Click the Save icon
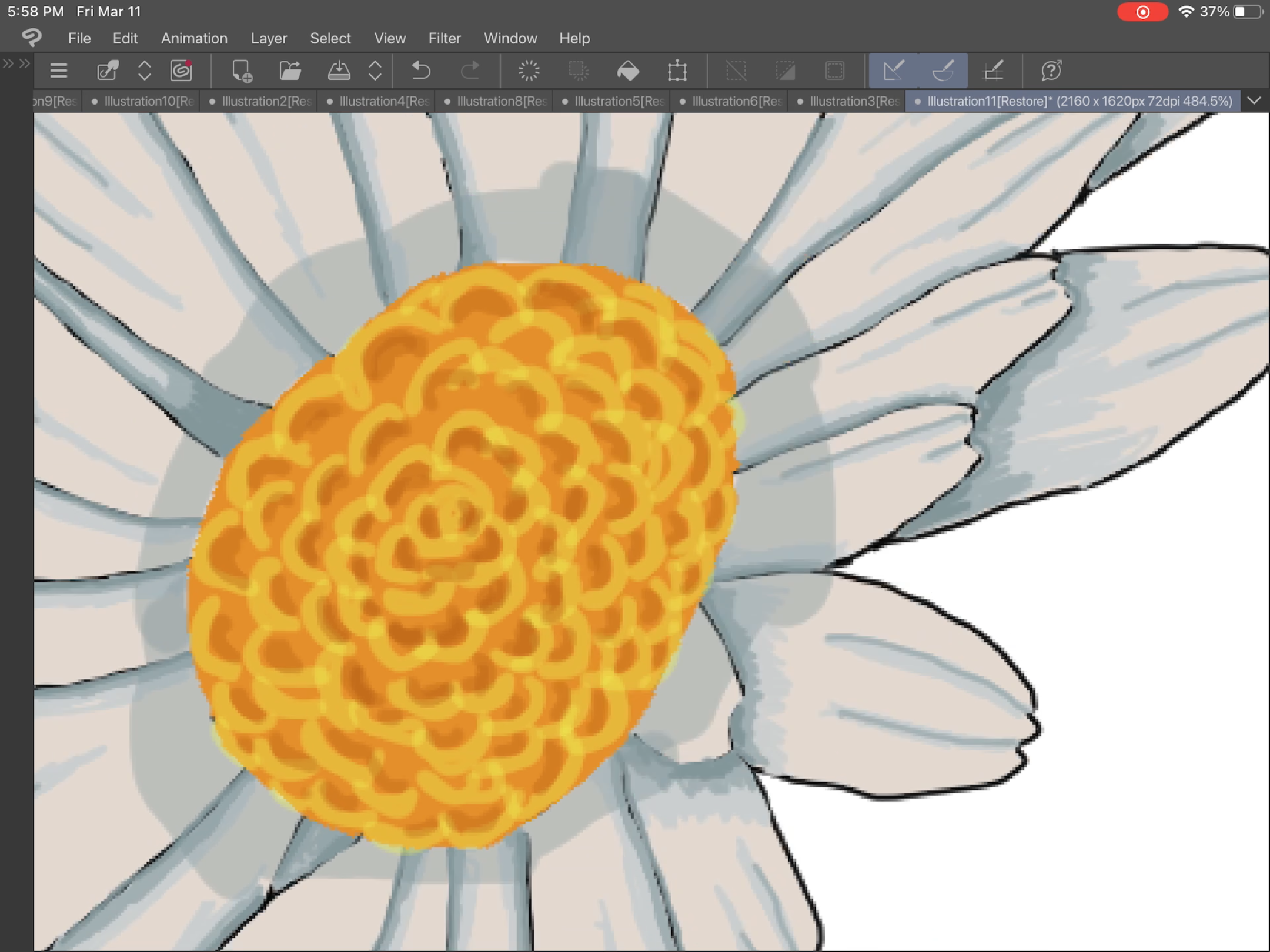 [339, 71]
